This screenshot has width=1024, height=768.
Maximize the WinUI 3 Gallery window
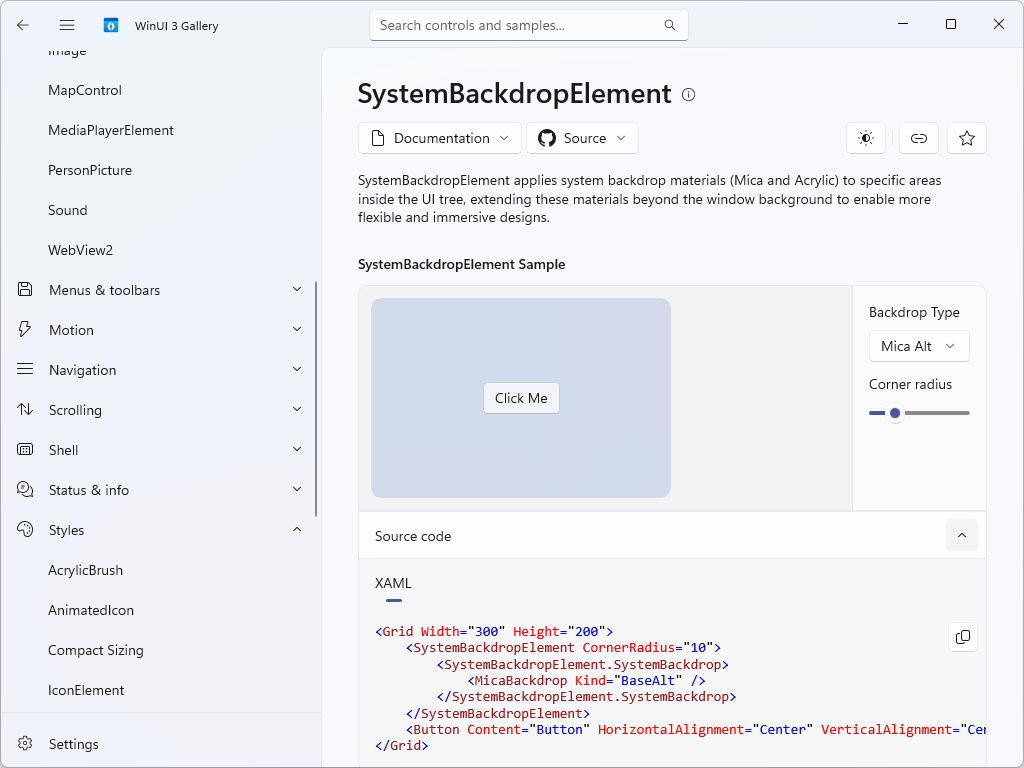951,24
